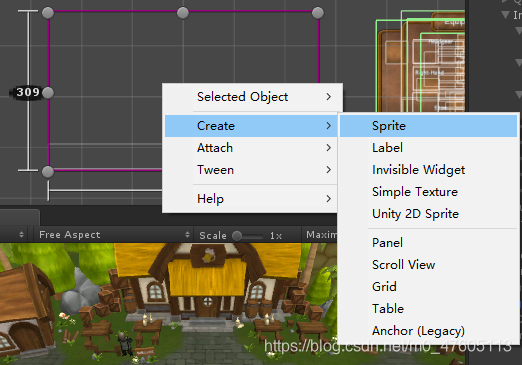Click the top-right handle of widget

pyautogui.click(x=318, y=13)
